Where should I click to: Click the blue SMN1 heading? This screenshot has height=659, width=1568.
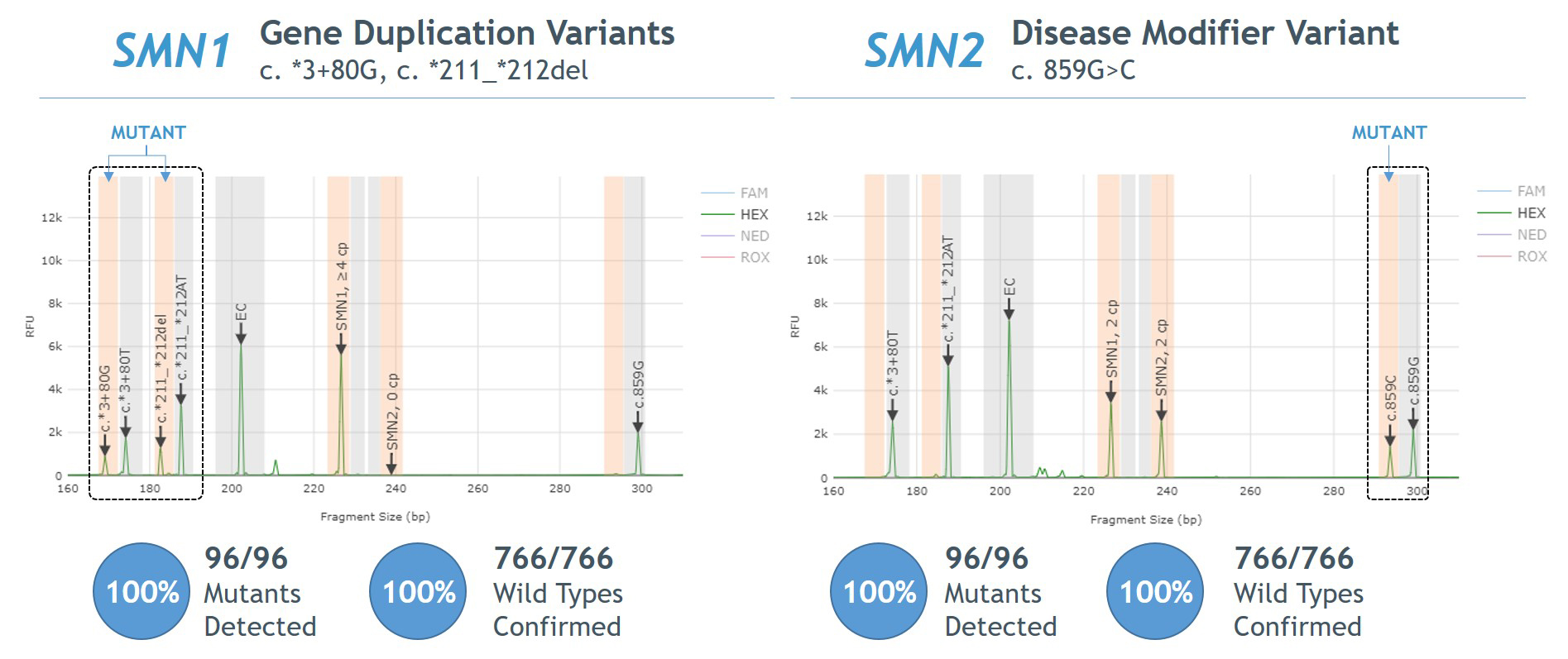(171, 50)
